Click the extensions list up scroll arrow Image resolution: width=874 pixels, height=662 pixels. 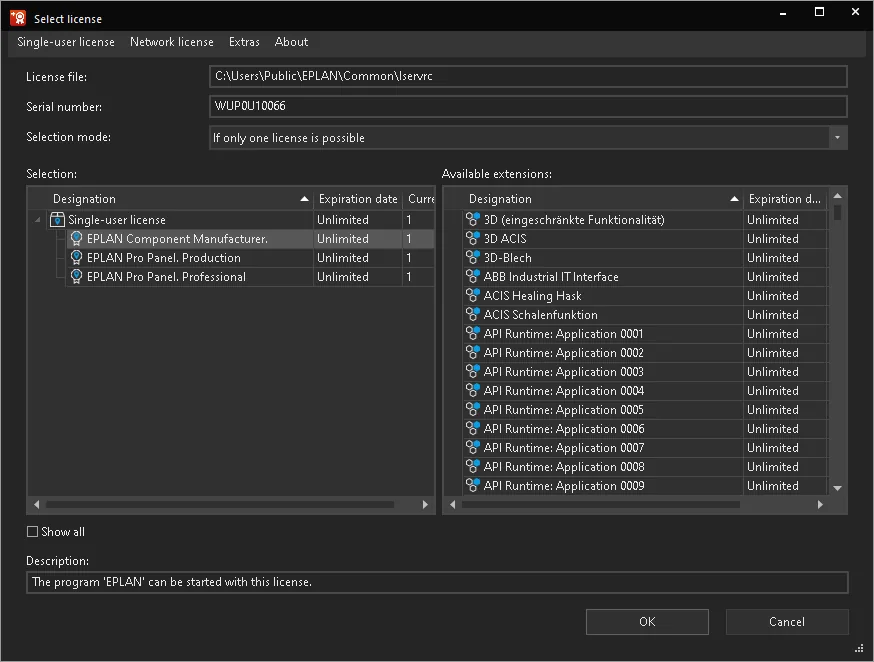[x=837, y=196]
